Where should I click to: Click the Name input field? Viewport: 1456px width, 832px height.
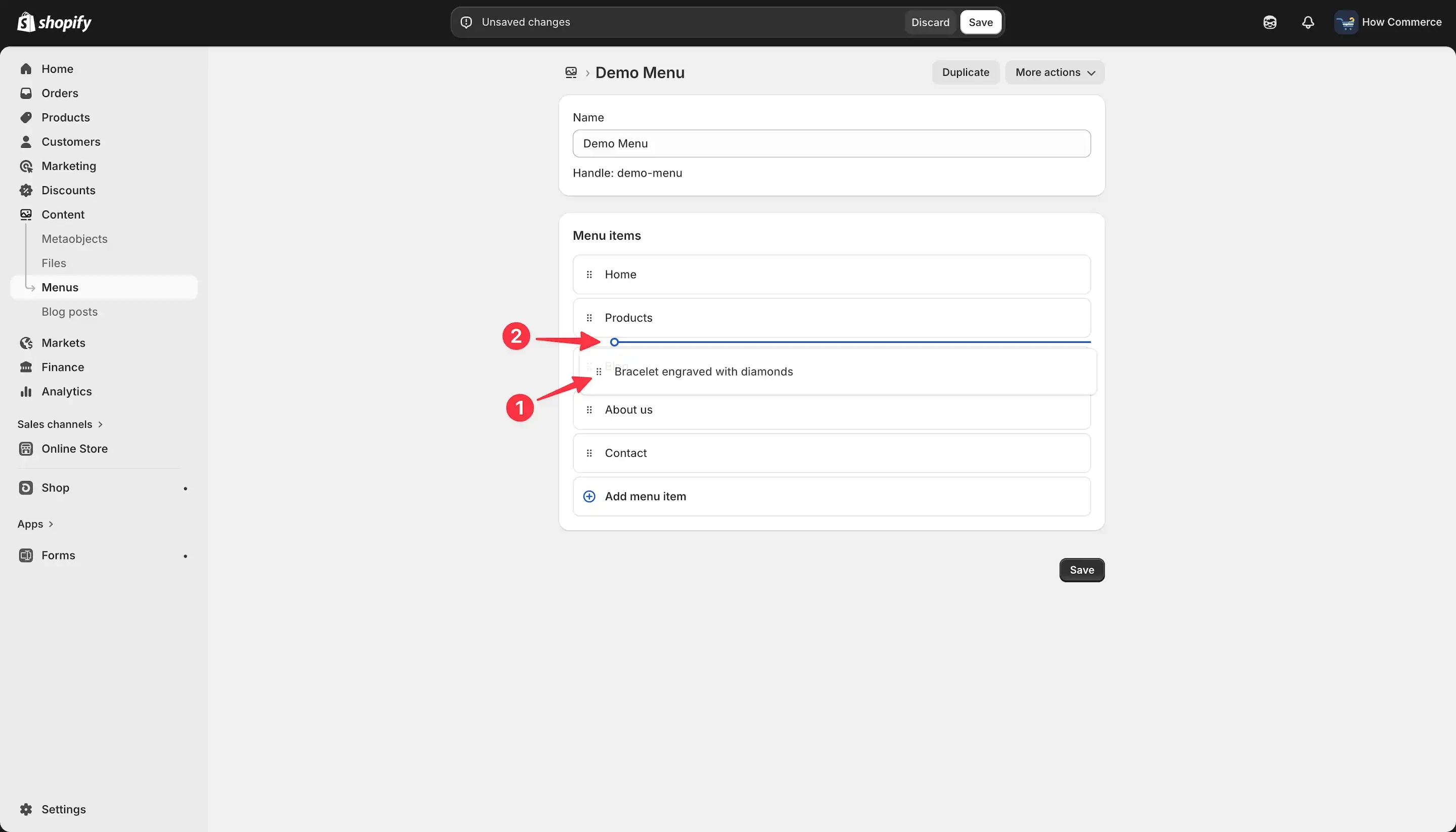pos(831,144)
